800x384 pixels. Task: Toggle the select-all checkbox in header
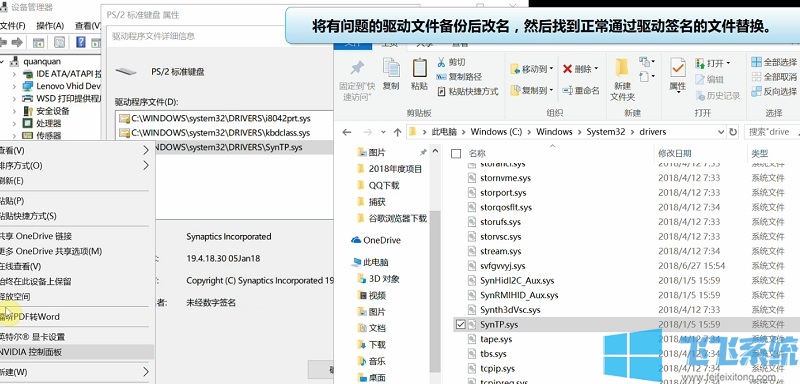456,153
